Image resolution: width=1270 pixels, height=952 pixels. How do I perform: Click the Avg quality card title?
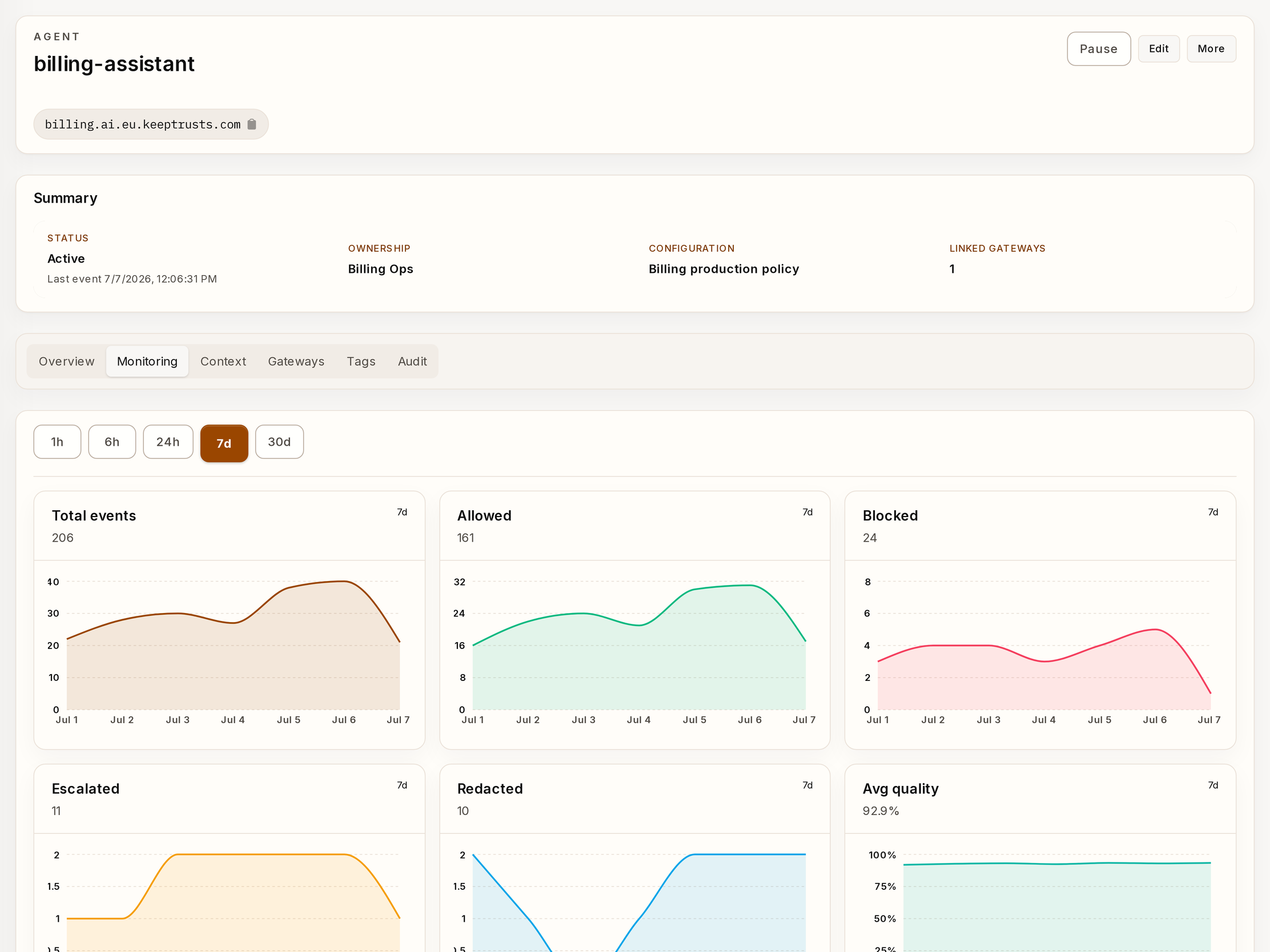[901, 789]
